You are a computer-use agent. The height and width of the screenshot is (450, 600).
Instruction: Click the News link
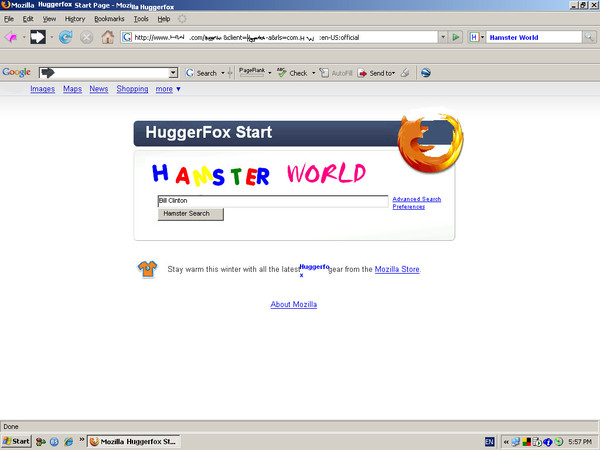(99, 89)
